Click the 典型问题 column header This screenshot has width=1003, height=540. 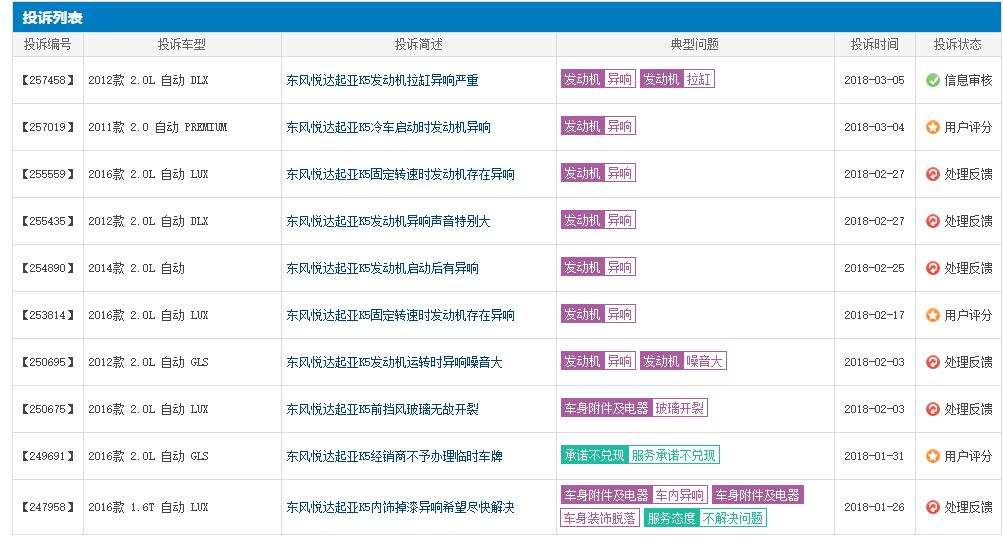tap(695, 44)
